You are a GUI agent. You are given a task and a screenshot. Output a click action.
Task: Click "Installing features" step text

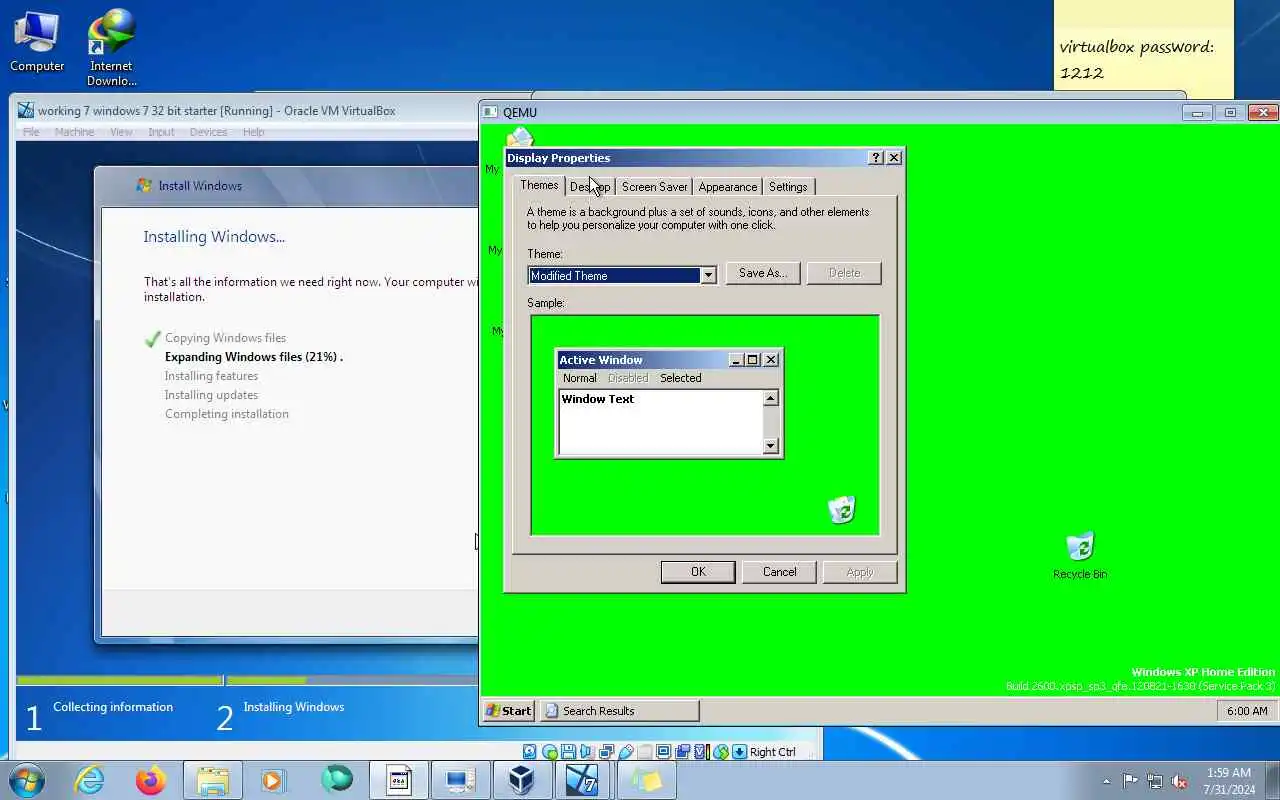pyautogui.click(x=211, y=376)
